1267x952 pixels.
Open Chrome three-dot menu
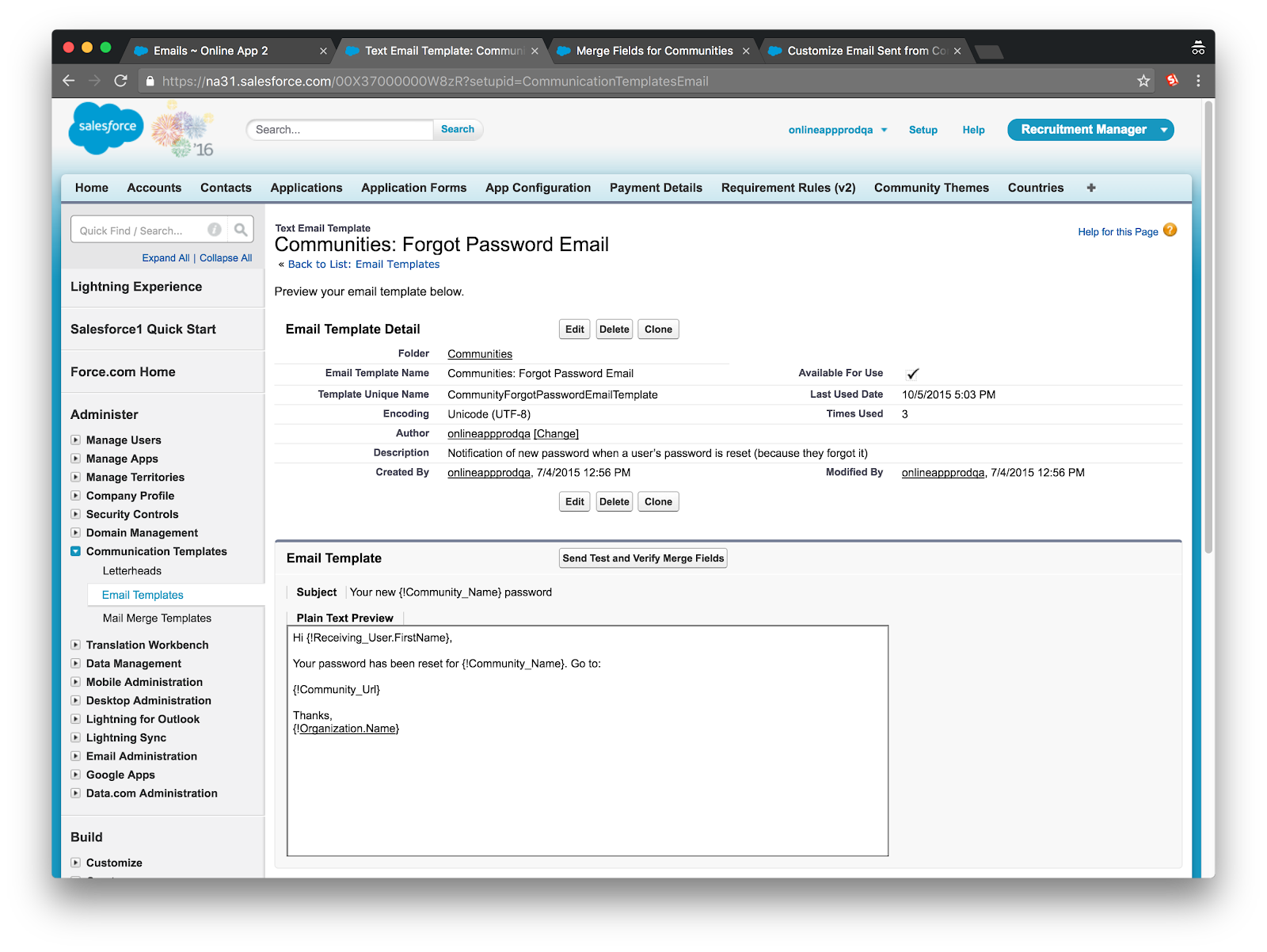coord(1198,81)
